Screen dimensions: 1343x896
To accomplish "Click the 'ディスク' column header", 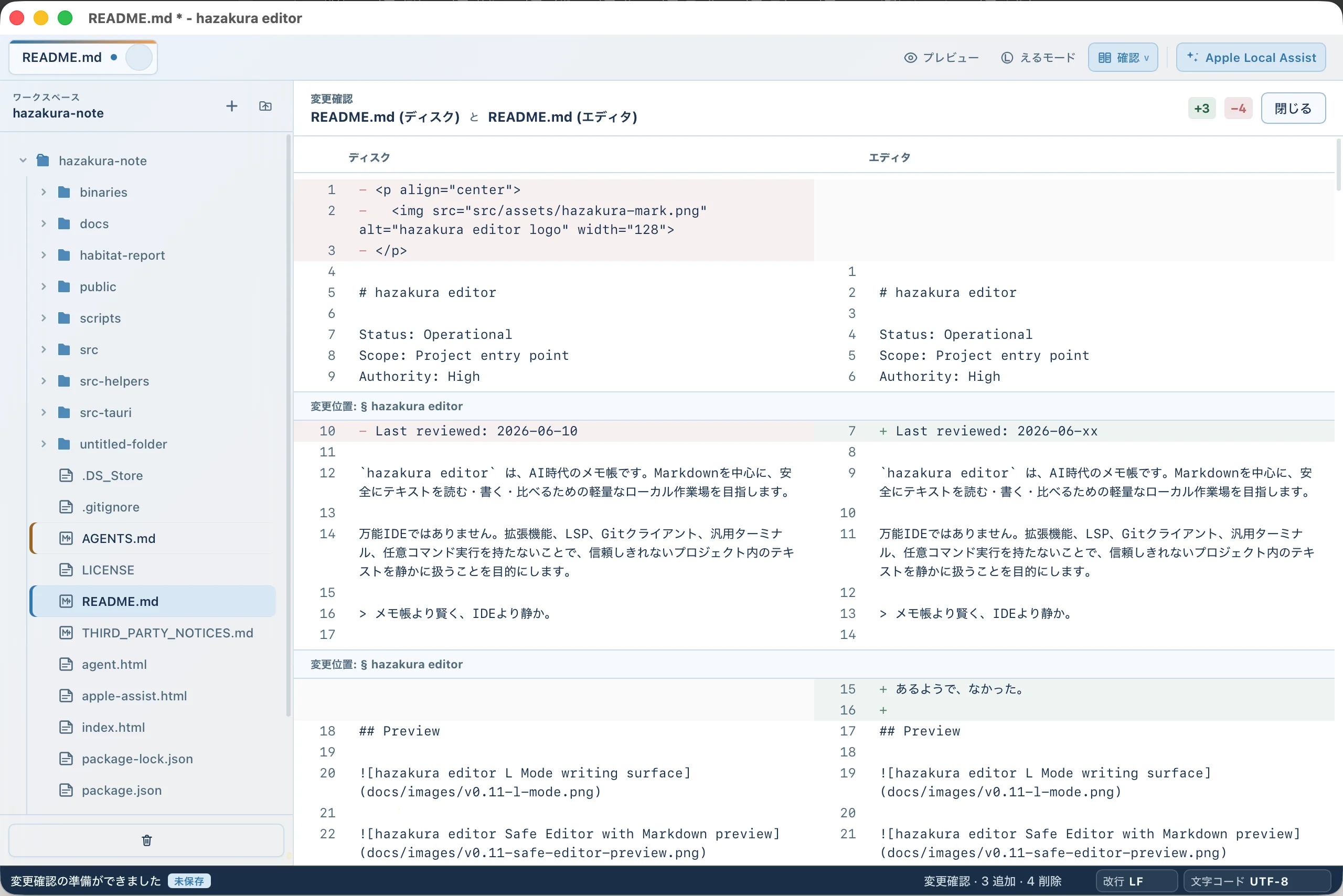I will coord(369,157).
